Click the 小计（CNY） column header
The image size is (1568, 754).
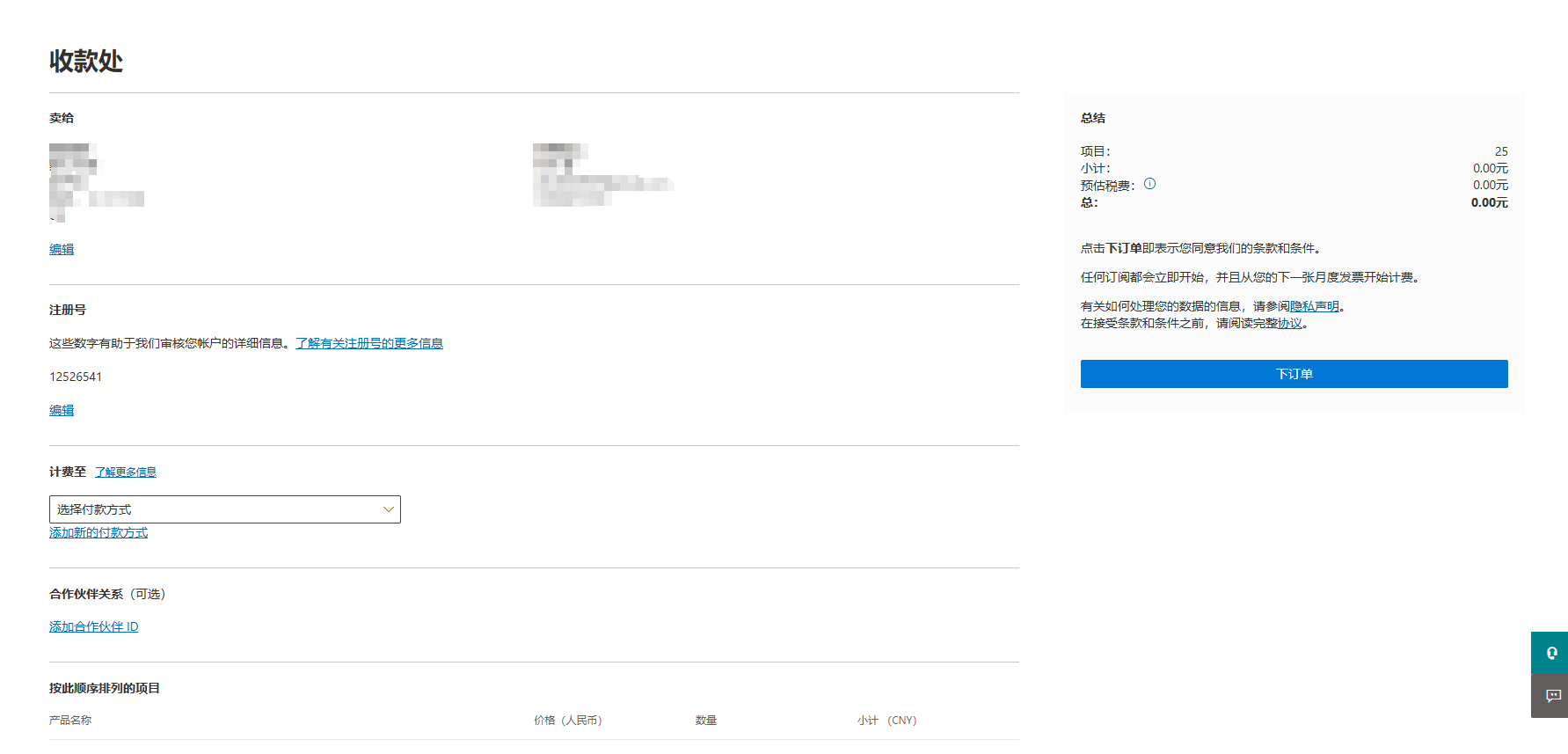886,720
